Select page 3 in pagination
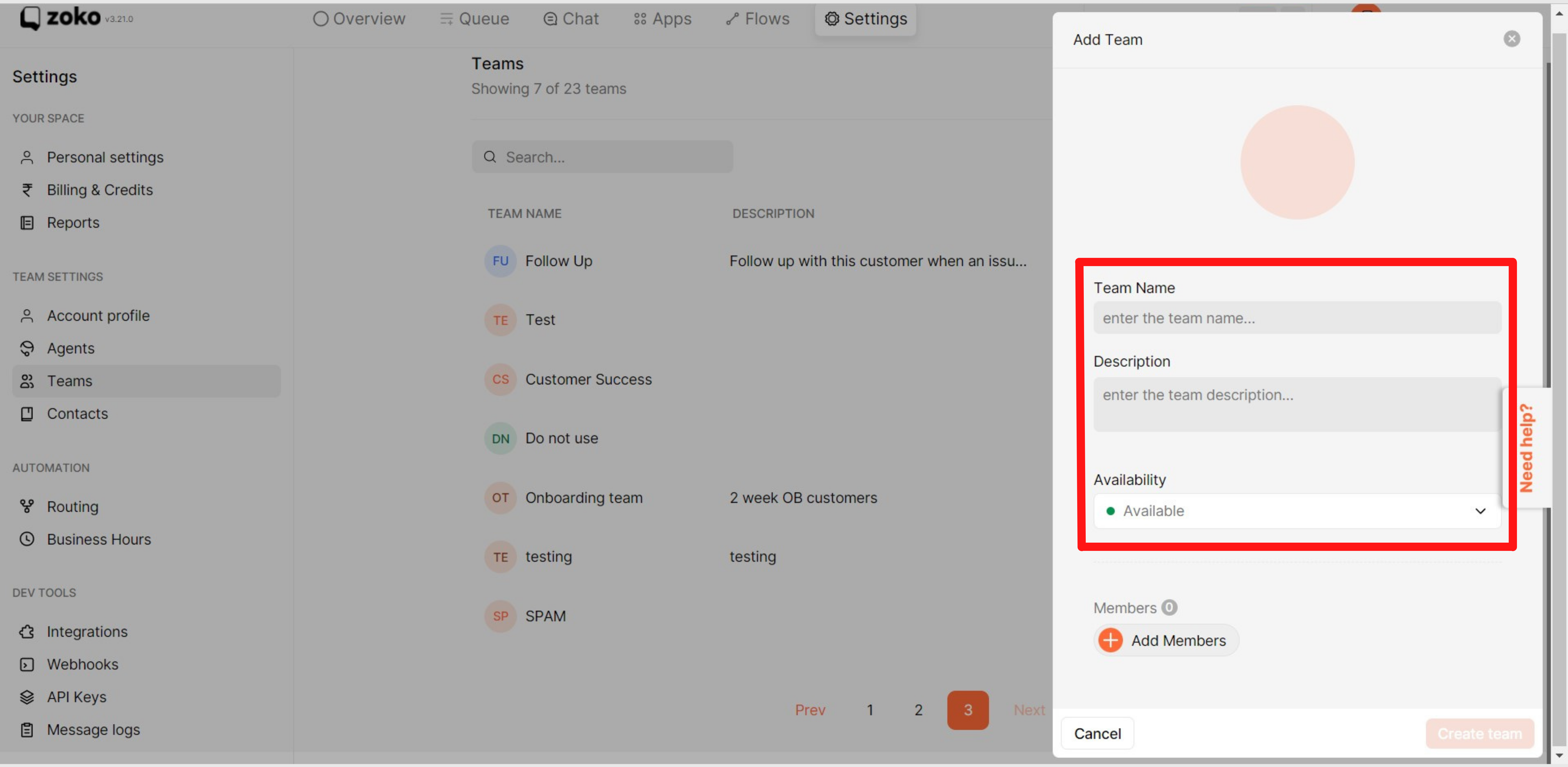The image size is (1568, 767). click(968, 710)
